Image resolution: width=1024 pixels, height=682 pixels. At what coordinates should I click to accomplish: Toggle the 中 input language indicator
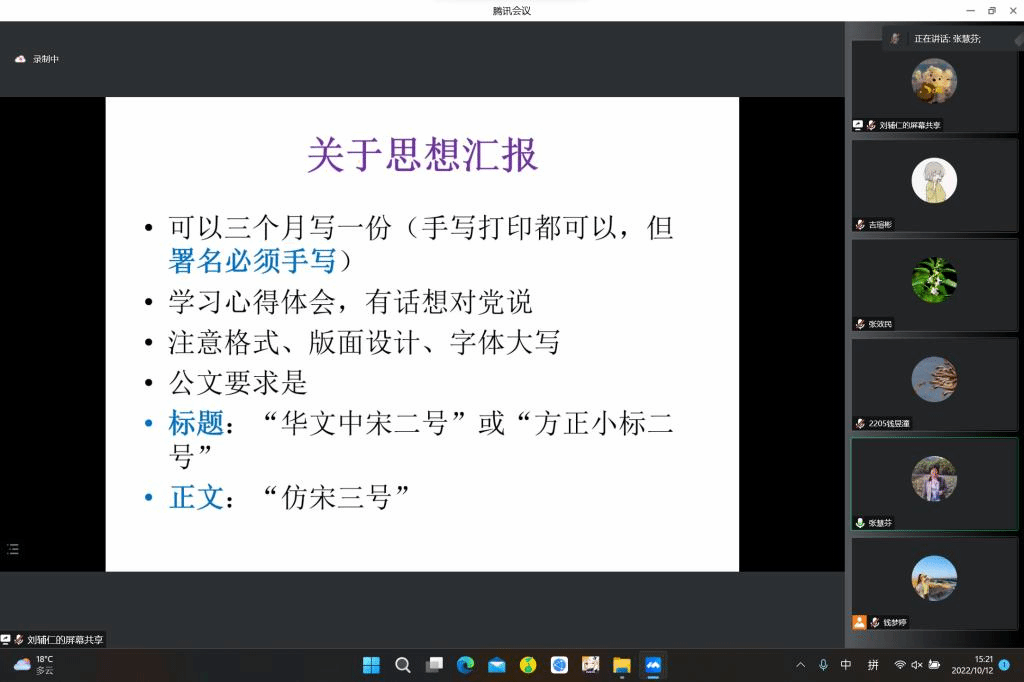[x=846, y=665]
